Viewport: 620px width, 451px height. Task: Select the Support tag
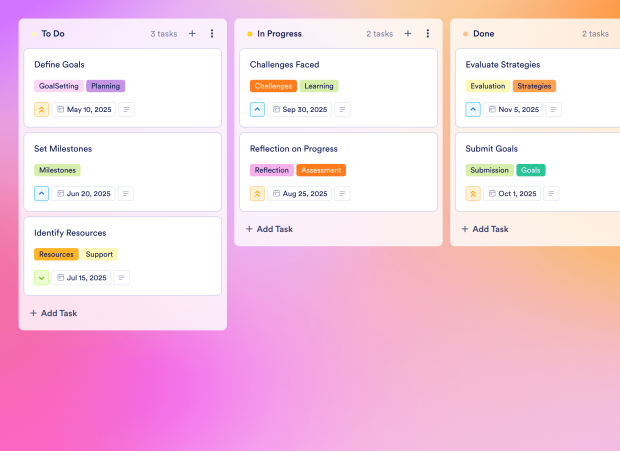(100, 255)
